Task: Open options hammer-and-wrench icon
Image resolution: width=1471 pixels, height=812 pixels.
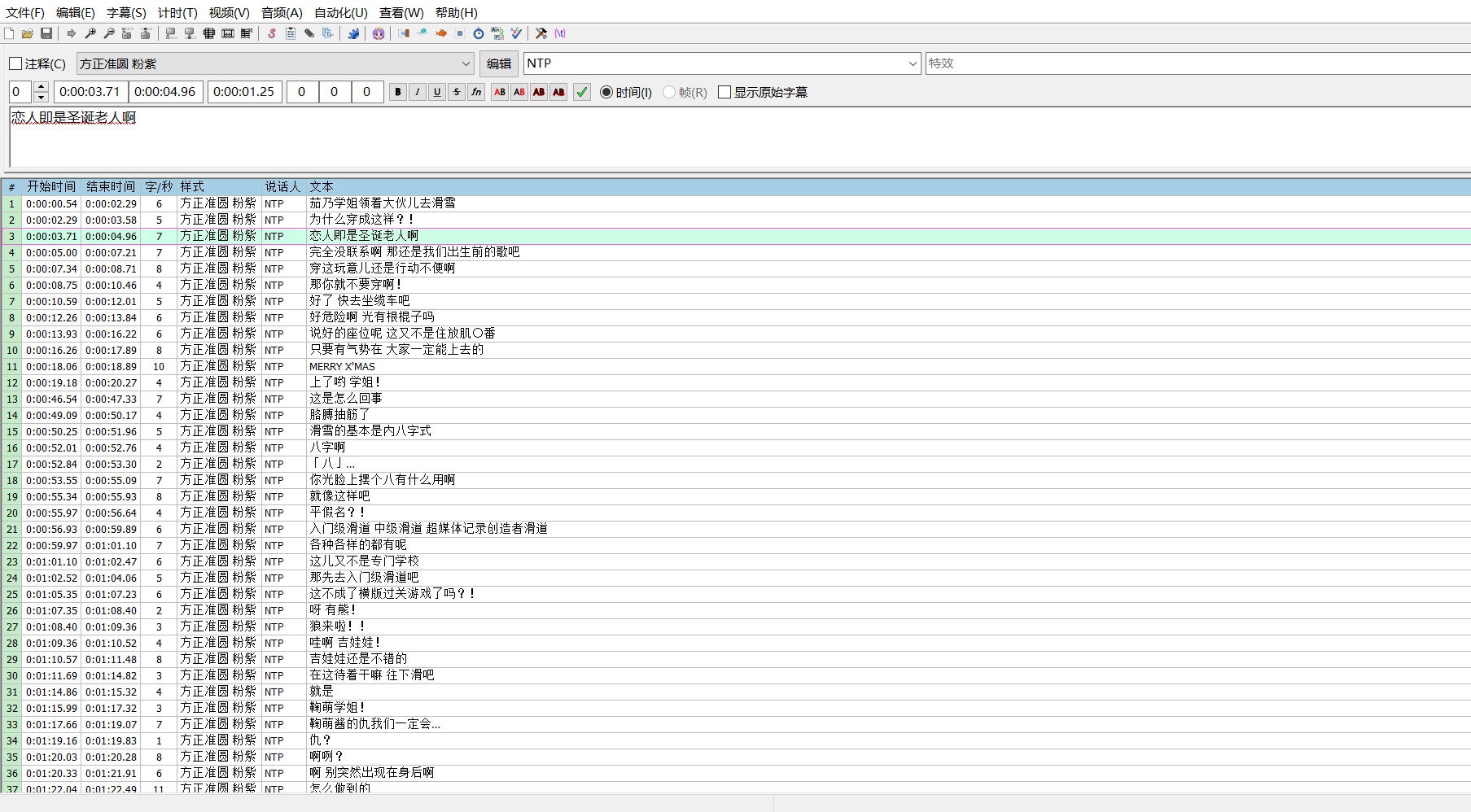Action: 541,33
